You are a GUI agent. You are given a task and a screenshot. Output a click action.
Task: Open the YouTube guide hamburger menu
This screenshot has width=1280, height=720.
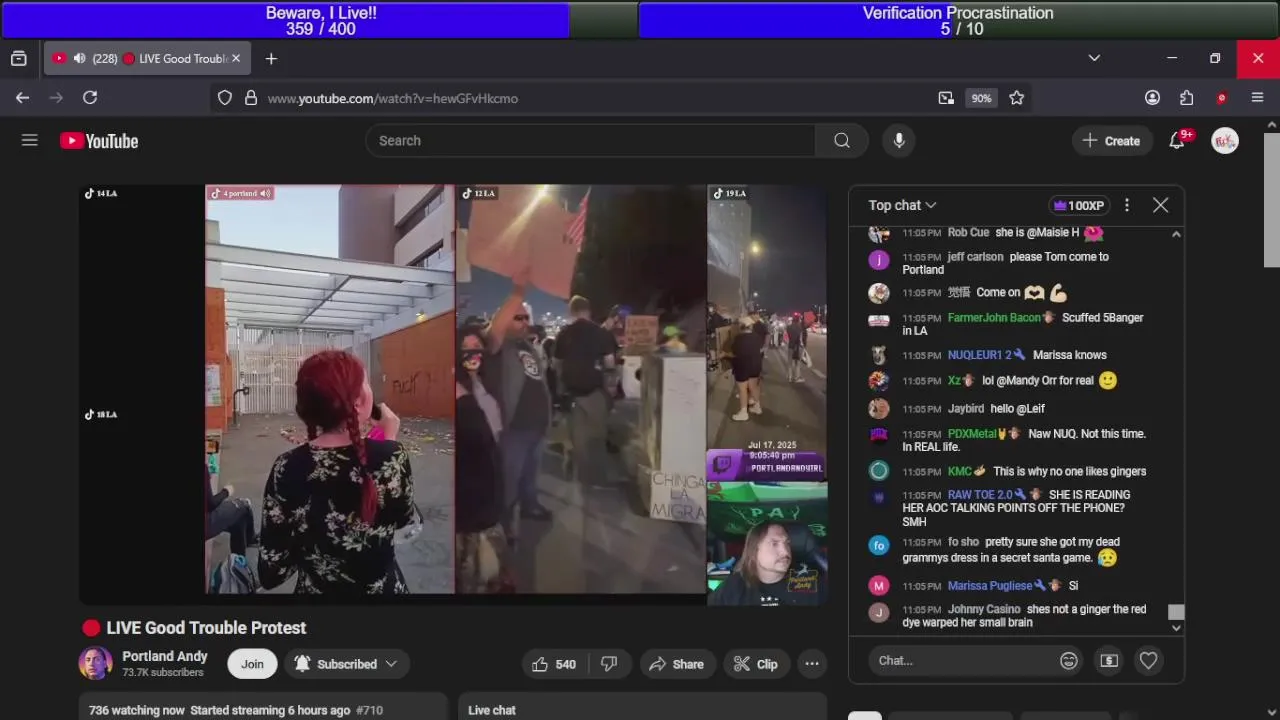tap(30, 141)
